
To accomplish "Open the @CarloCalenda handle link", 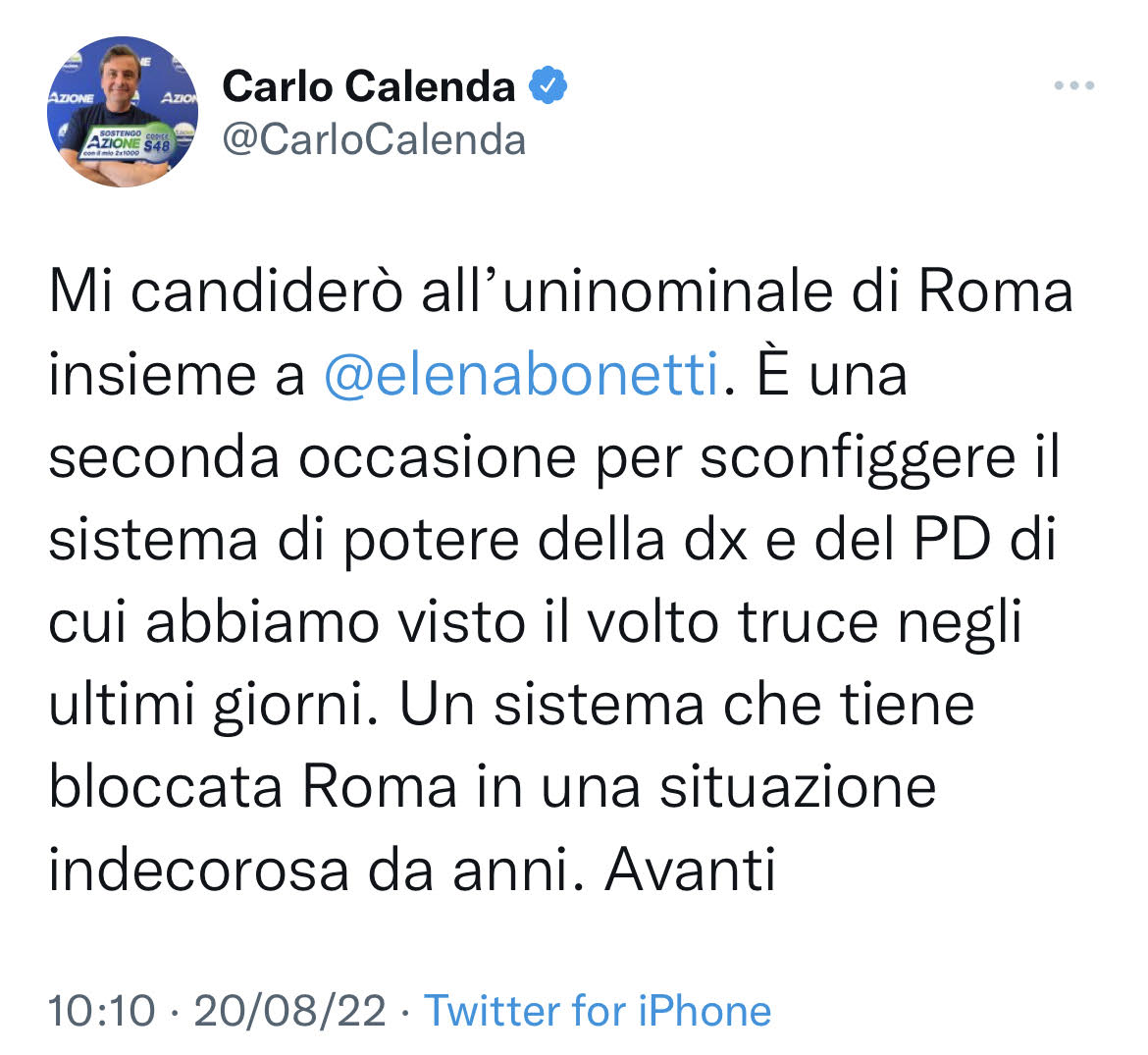I will coord(374,139).
